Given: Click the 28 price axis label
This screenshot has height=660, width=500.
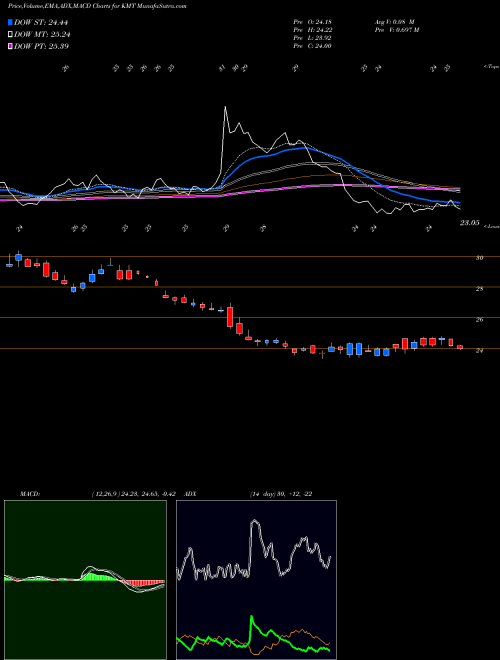Looking at the screenshot, I should click(479, 289).
